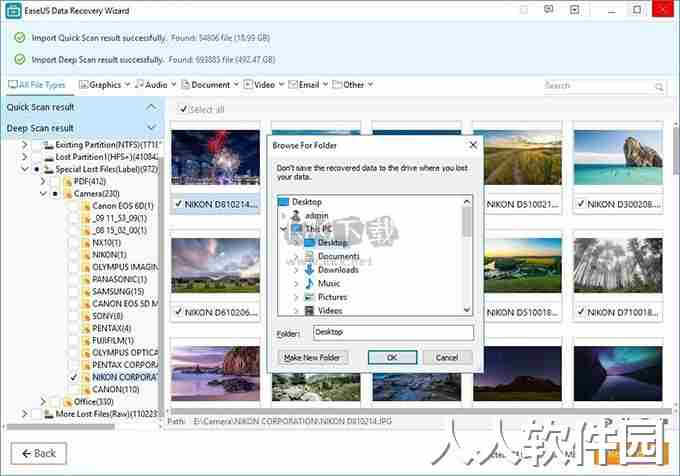The width and height of the screenshot is (680, 476).
Task: Expand the More Lost Files(Raw) node
Action: click(25, 414)
